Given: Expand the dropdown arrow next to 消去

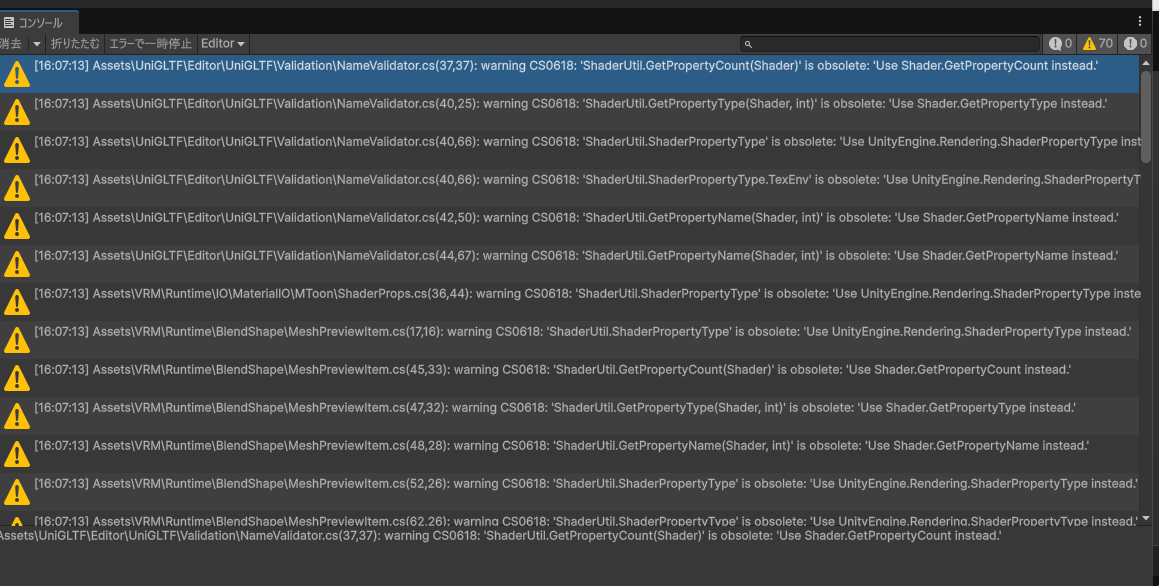Looking at the screenshot, I should pos(37,44).
